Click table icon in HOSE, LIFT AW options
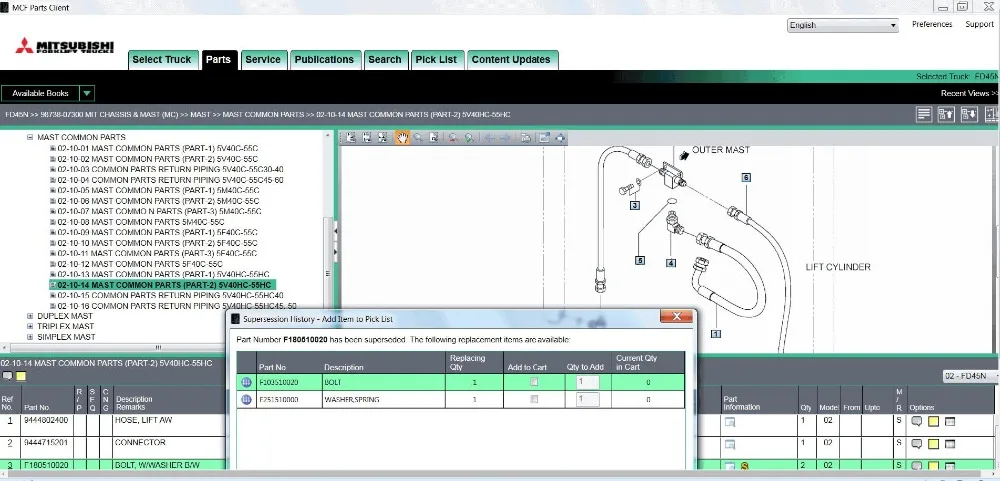Image resolution: width=1000 pixels, height=481 pixels. click(x=950, y=422)
